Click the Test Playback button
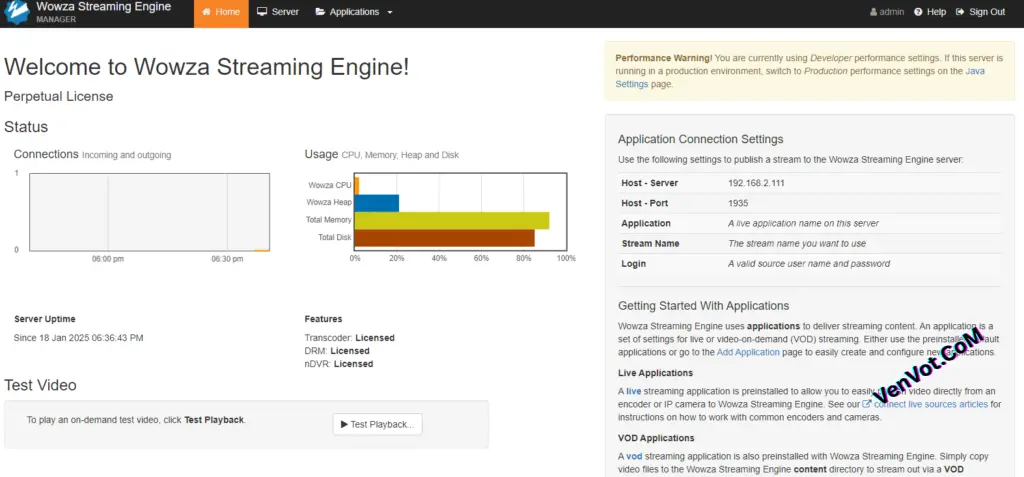This screenshot has width=1024, height=477. coord(377,424)
